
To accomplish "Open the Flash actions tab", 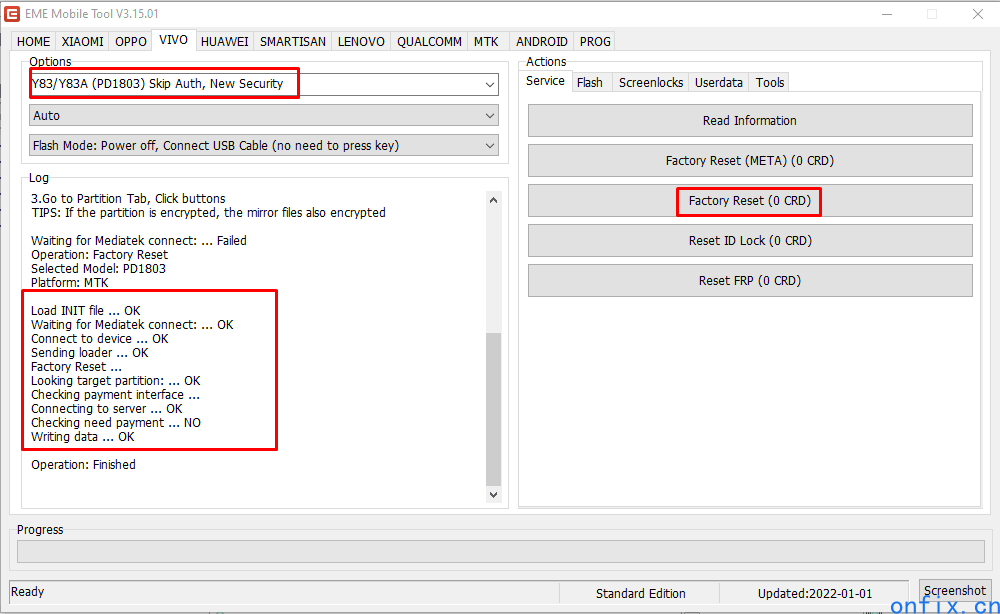I will [590, 82].
